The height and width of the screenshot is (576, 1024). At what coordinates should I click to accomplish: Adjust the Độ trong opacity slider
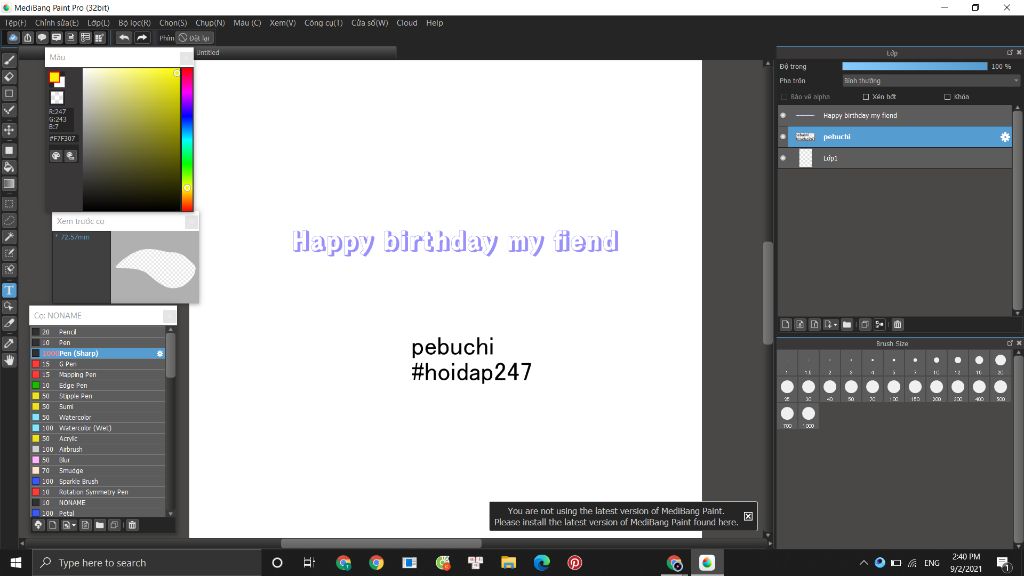[914, 67]
